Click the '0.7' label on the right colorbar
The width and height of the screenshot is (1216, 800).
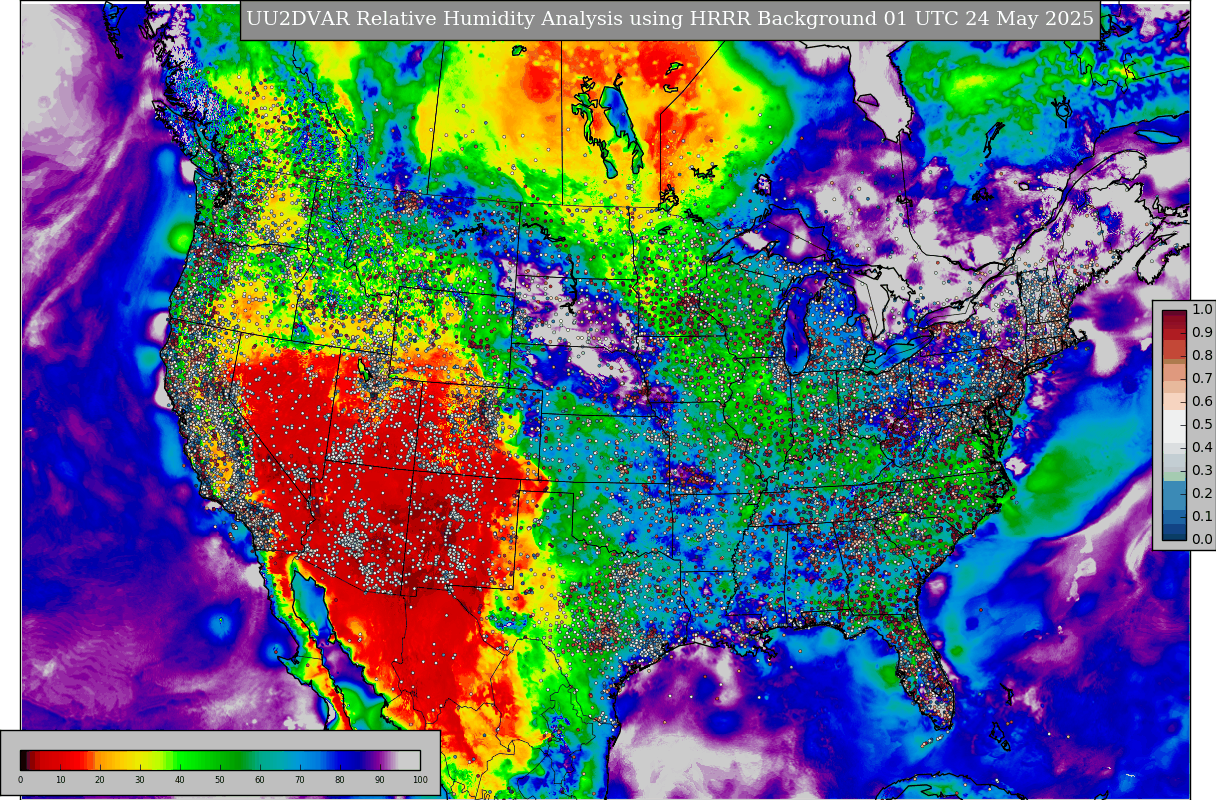tap(1202, 379)
